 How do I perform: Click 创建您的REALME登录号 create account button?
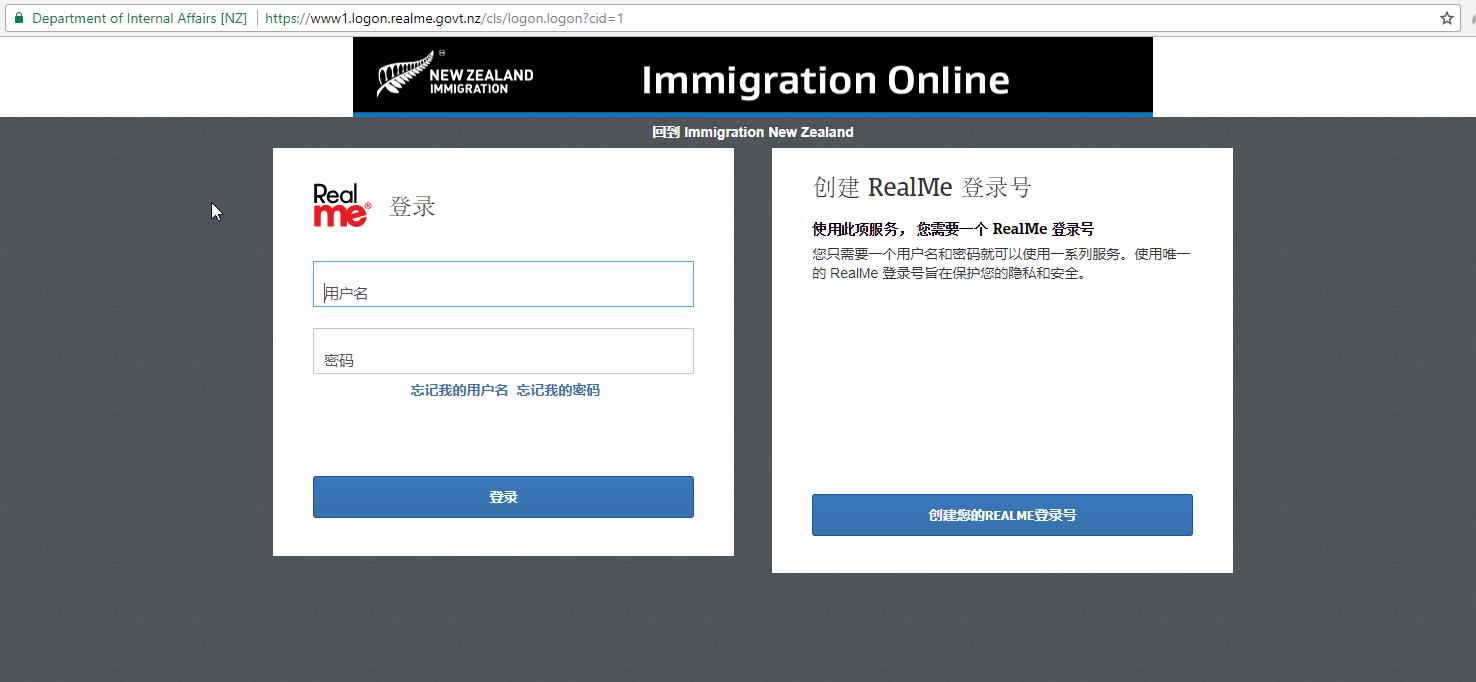pos(1002,515)
